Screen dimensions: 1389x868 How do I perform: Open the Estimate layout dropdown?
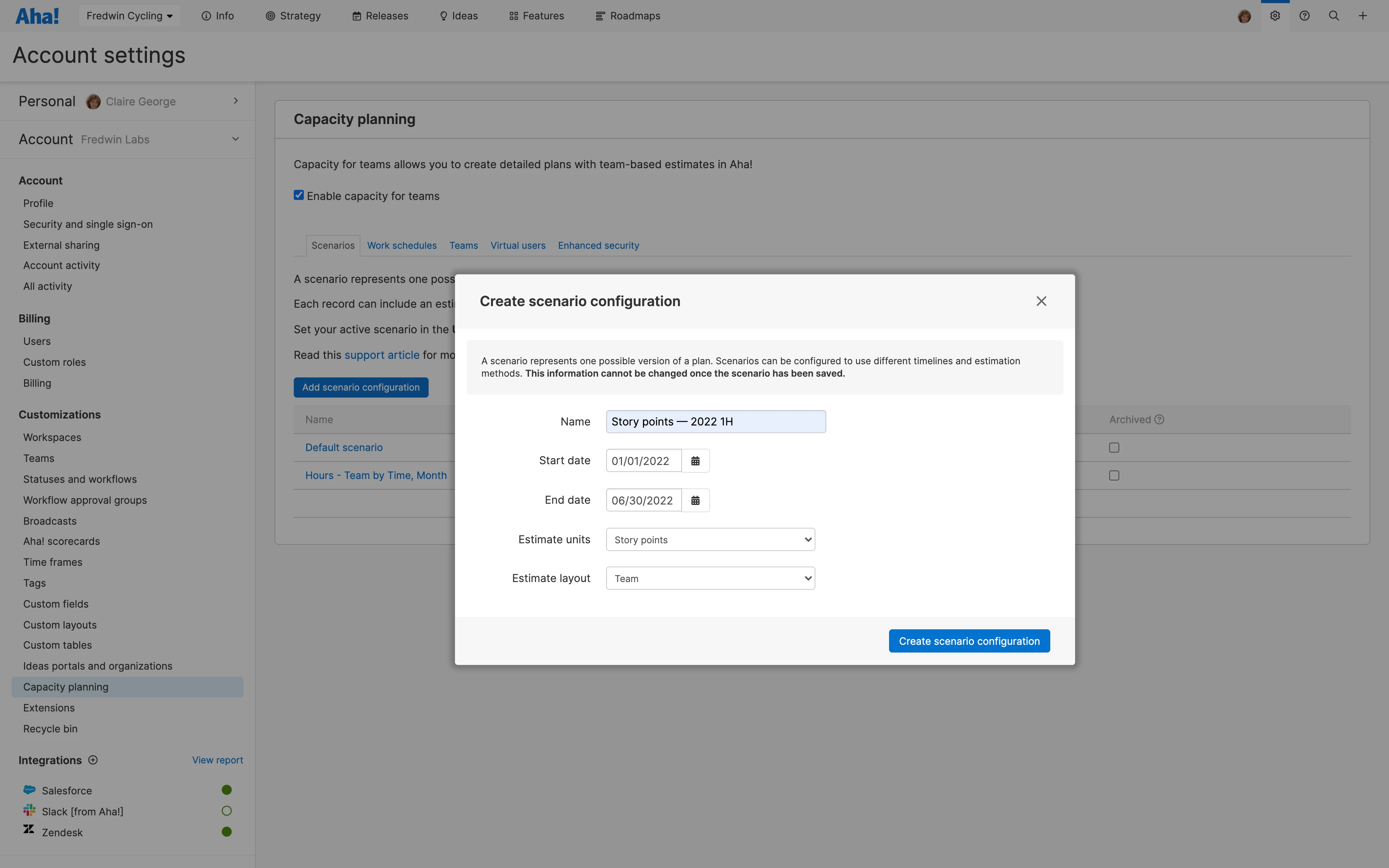click(710, 579)
